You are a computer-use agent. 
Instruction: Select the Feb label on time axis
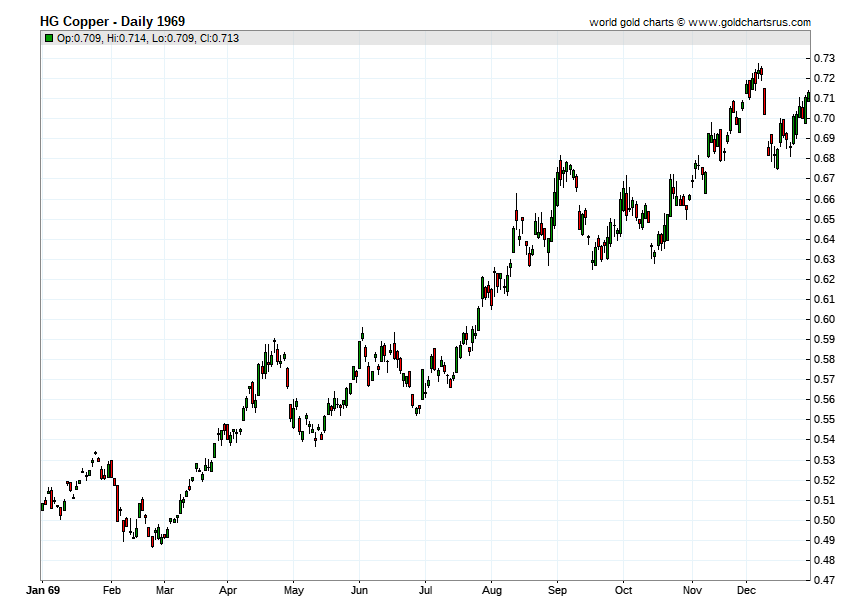[111, 589]
